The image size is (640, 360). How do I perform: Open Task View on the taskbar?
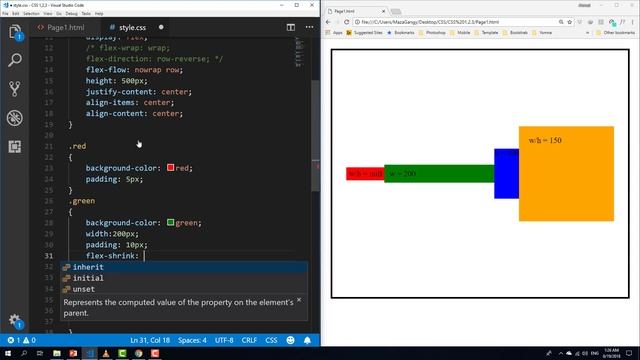(x=40, y=353)
